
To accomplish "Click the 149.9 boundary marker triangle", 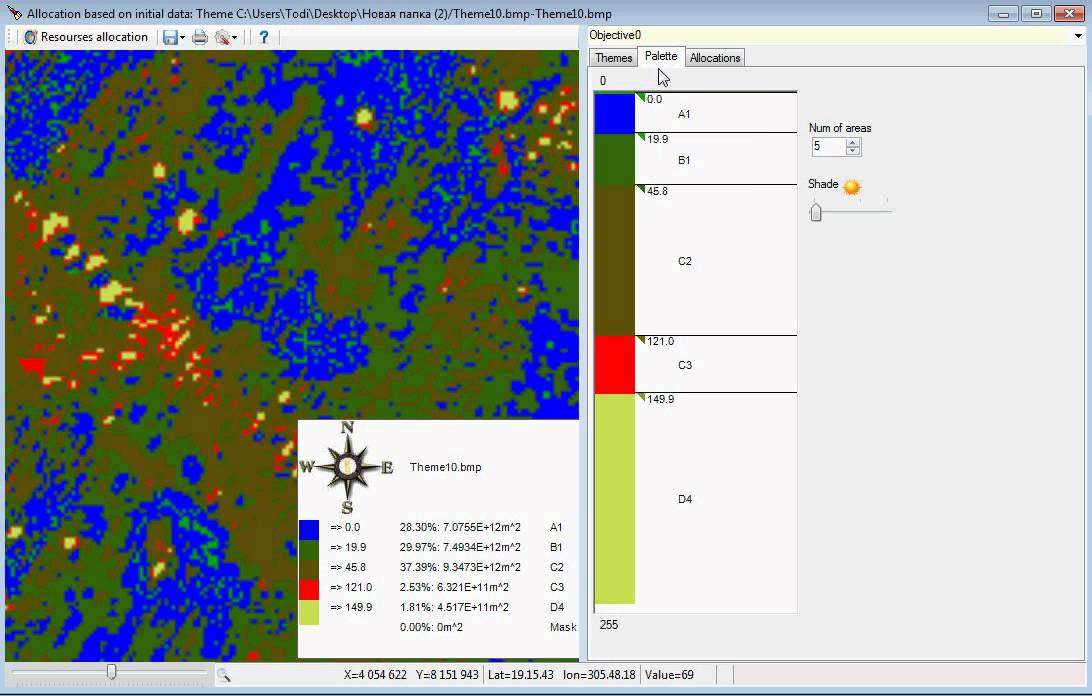I will (641, 398).
